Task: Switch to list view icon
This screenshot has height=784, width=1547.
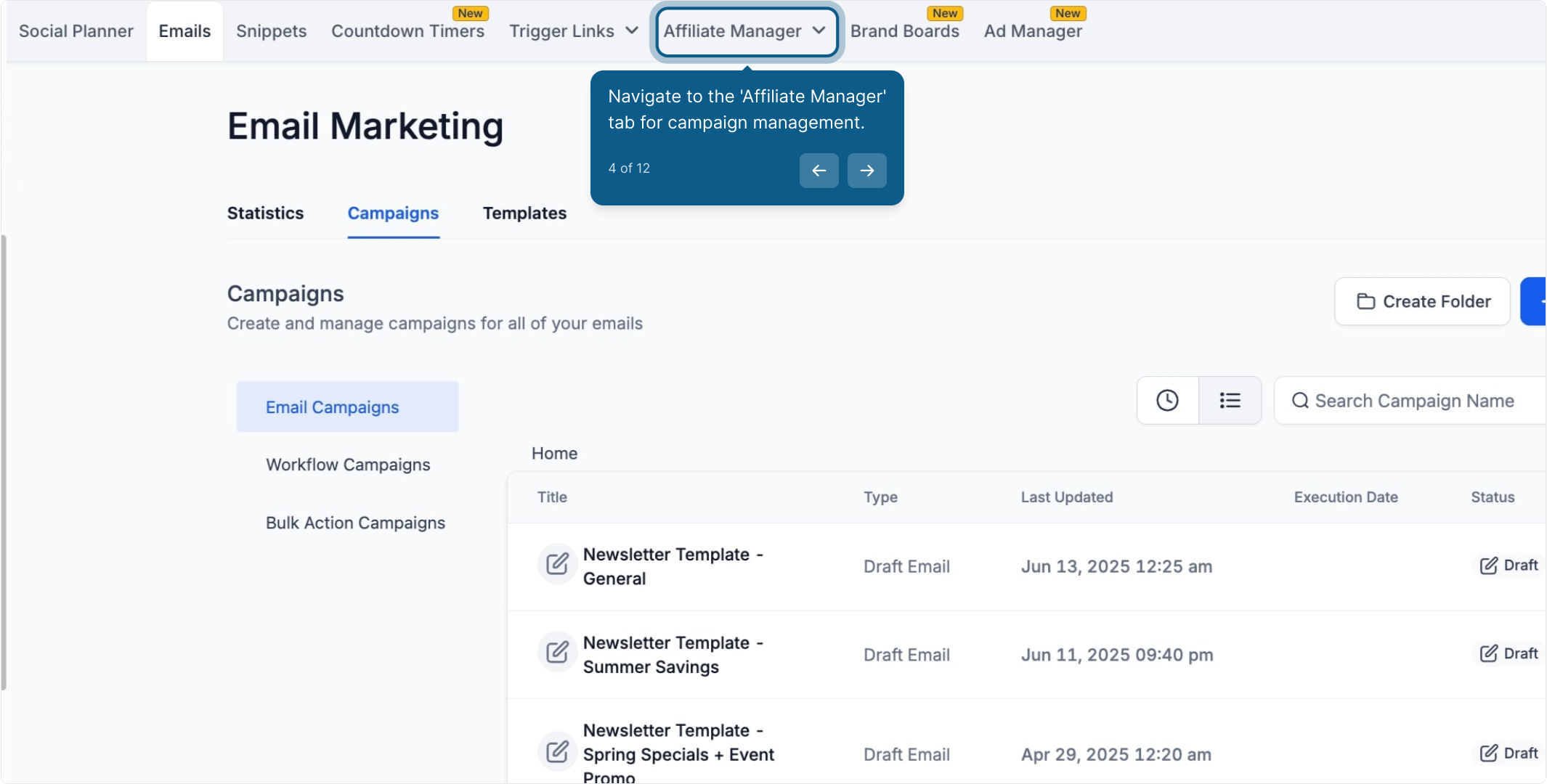Action: pyautogui.click(x=1230, y=400)
